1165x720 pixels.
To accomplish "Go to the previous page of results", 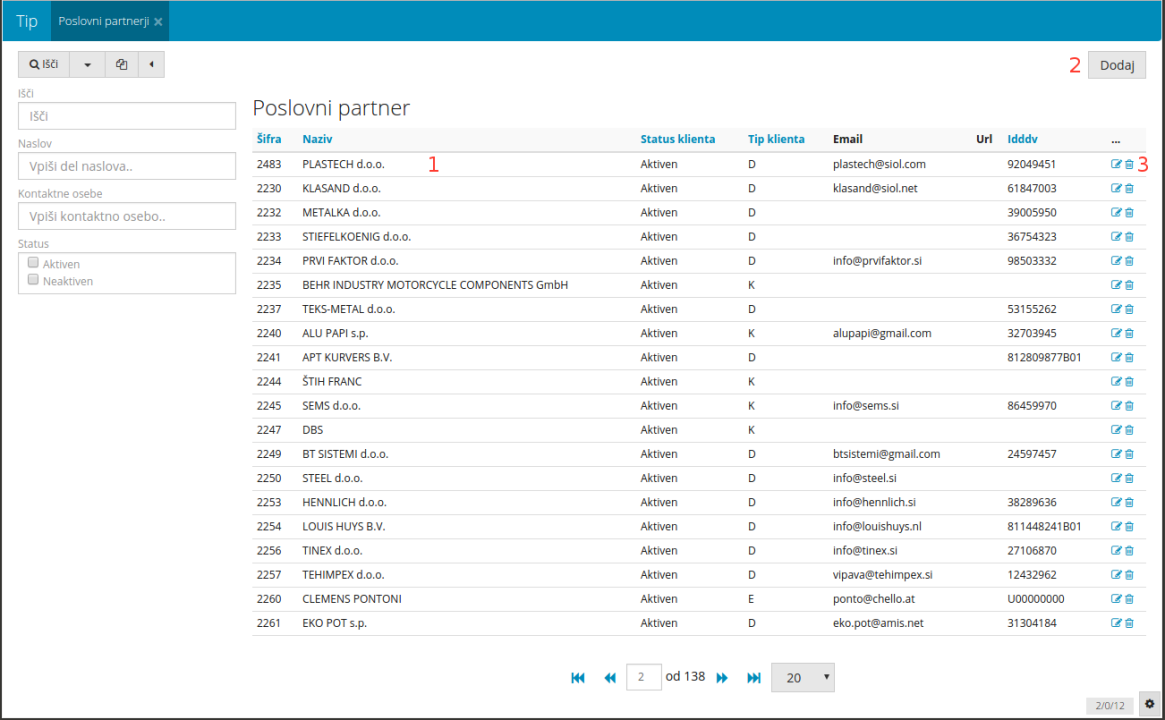I will pos(609,678).
